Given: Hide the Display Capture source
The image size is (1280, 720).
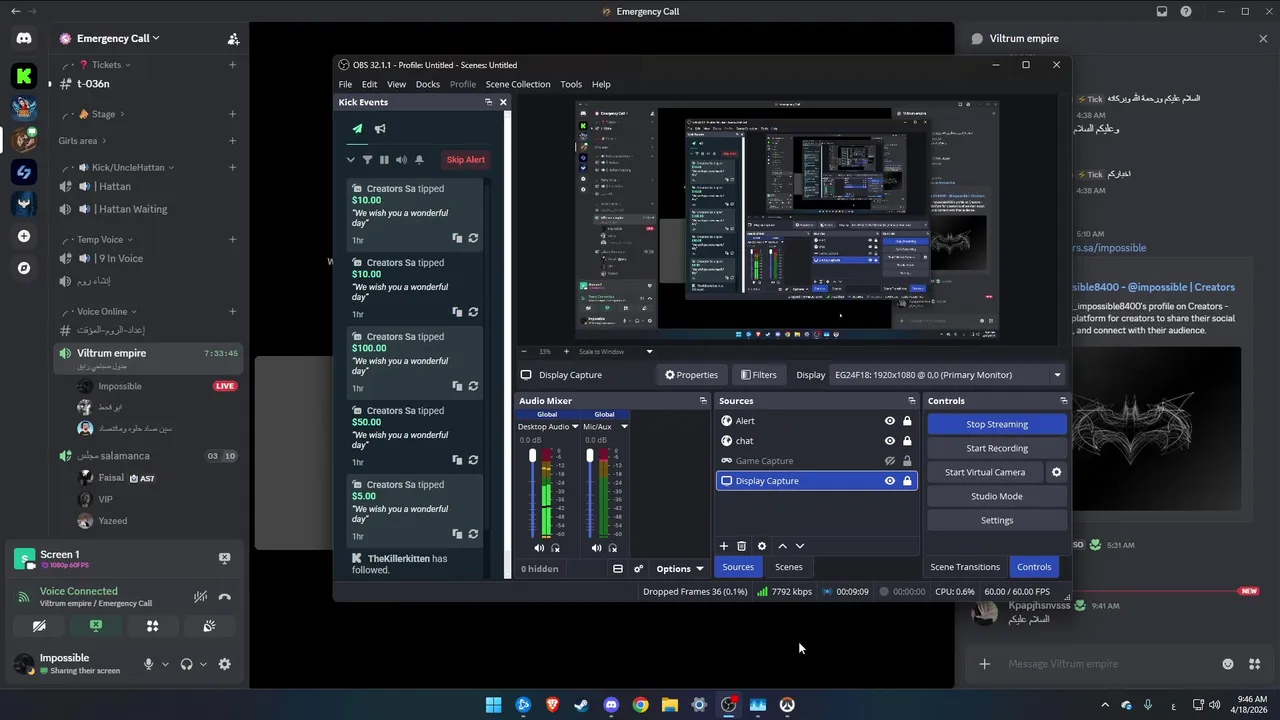Looking at the screenshot, I should coord(890,481).
